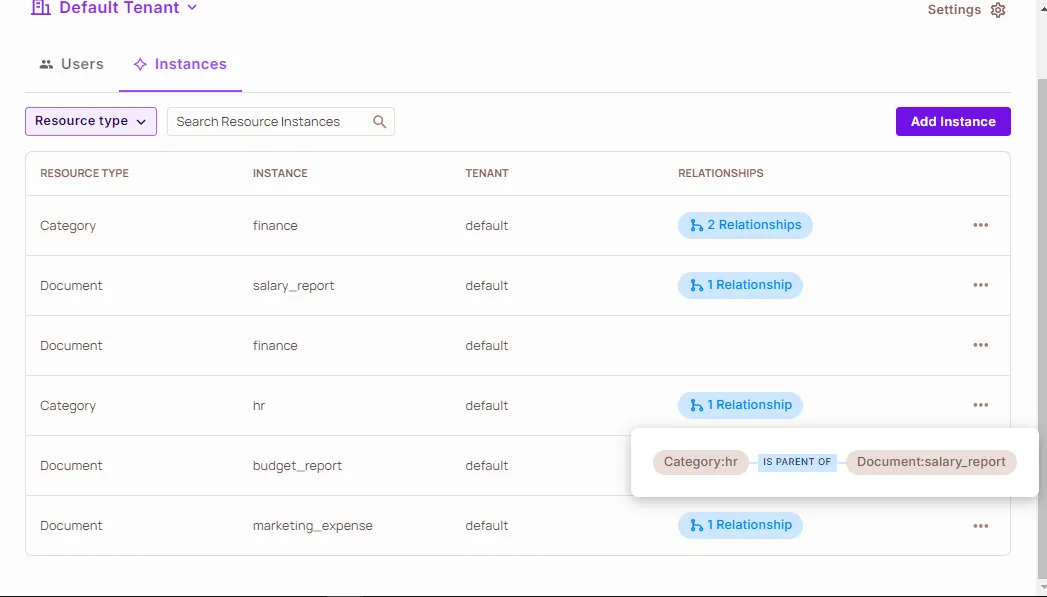Switch to the Users tab
Viewport: 1047px width, 597px height.
click(x=71, y=64)
